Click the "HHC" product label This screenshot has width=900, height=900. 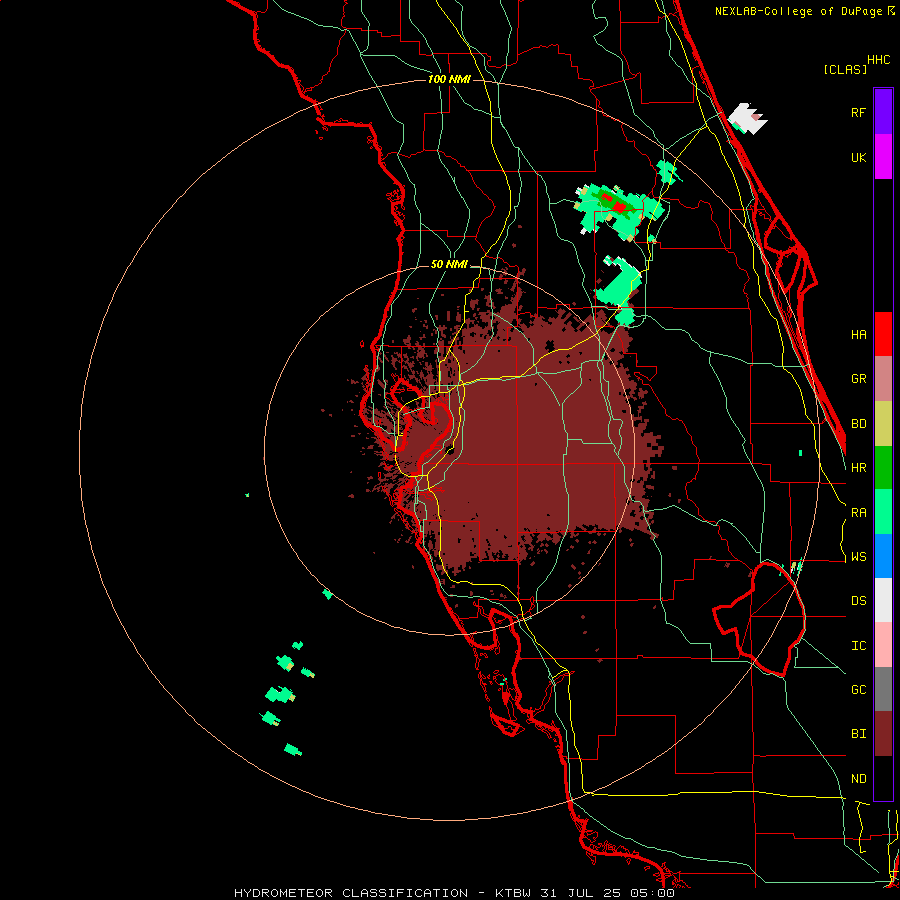coord(879,60)
